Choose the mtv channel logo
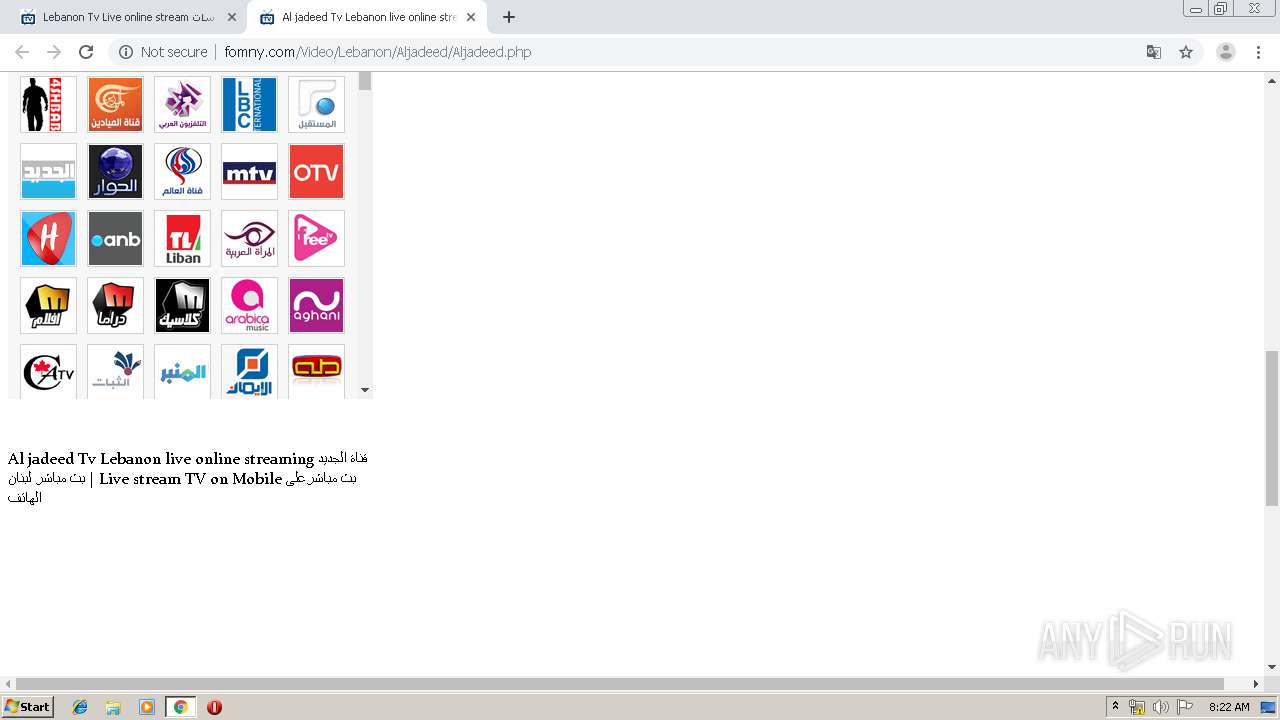 point(249,171)
